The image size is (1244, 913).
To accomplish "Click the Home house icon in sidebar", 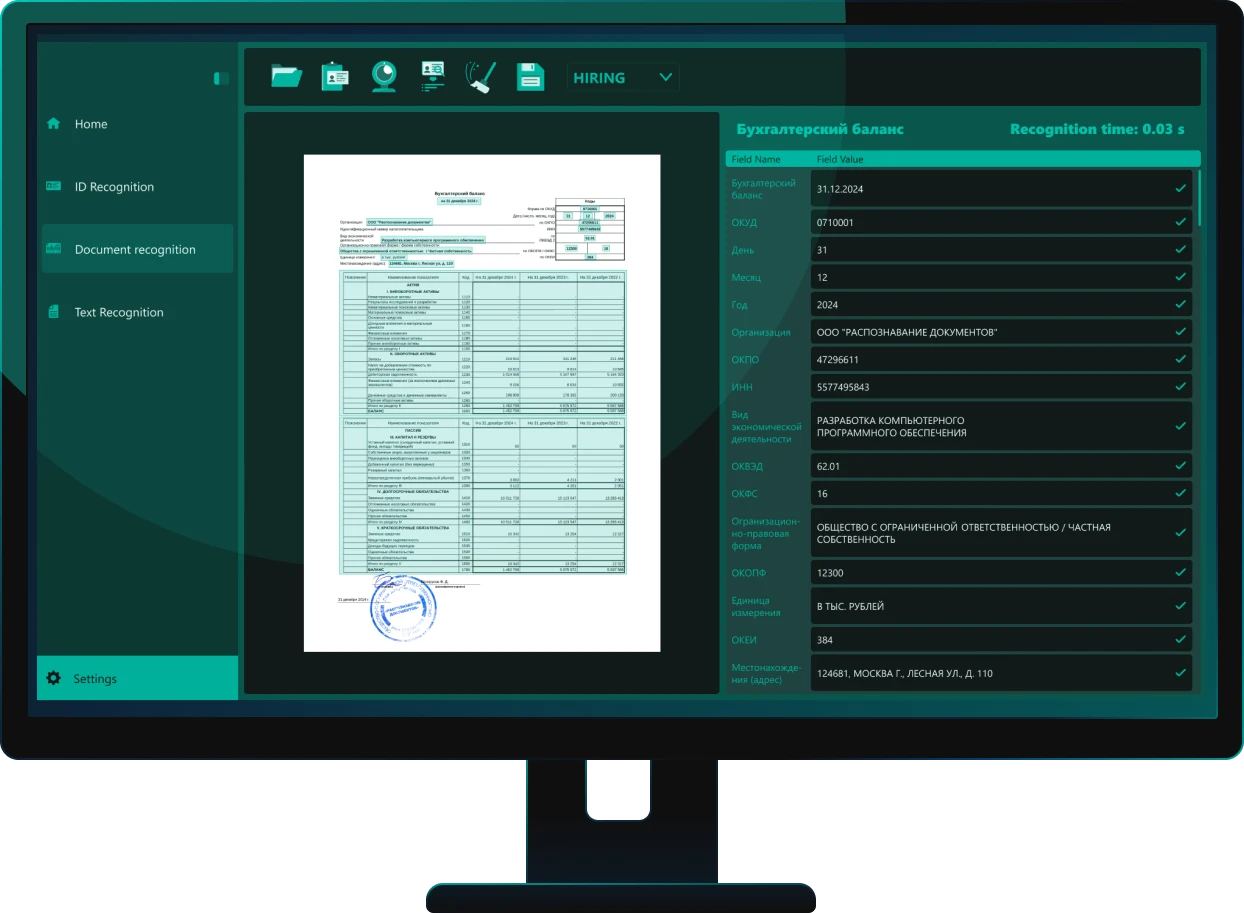I will (x=54, y=124).
